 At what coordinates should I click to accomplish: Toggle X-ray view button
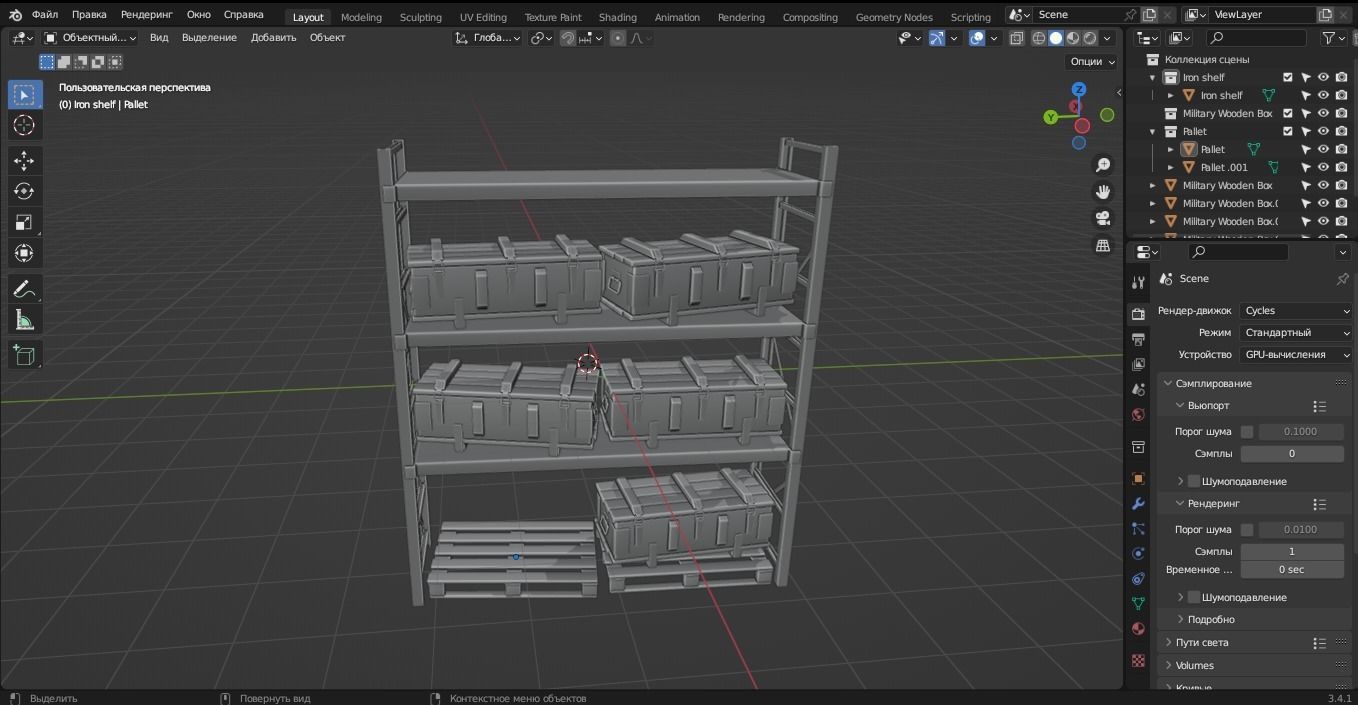(1017, 38)
